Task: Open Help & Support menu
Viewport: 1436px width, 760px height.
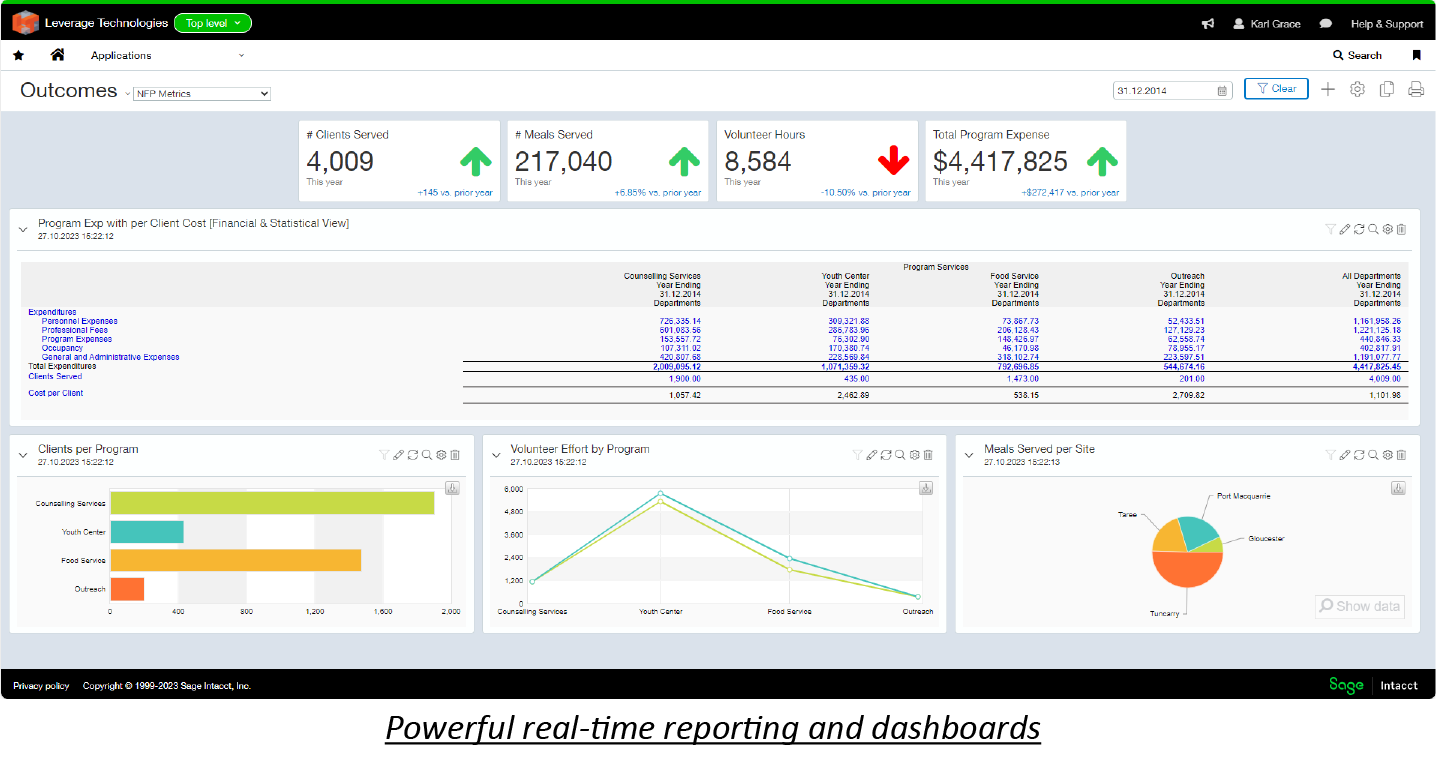Action: click(1386, 24)
